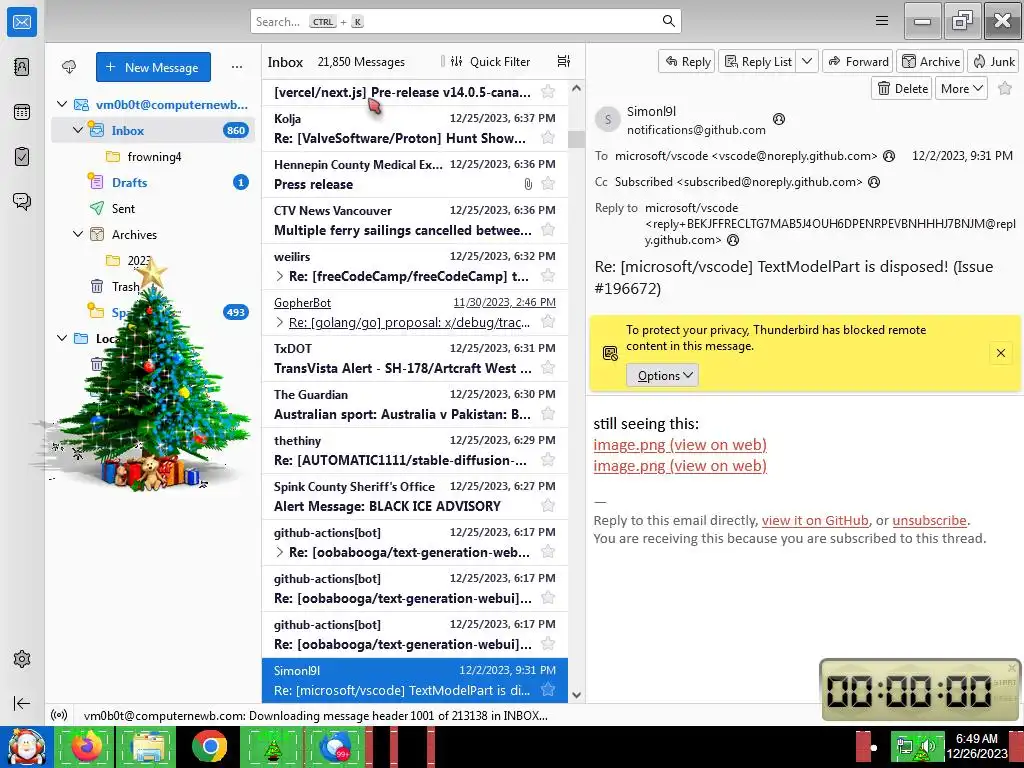The width and height of the screenshot is (1024, 768).
Task: Star the opened message in the header
Action: coord(1005,88)
